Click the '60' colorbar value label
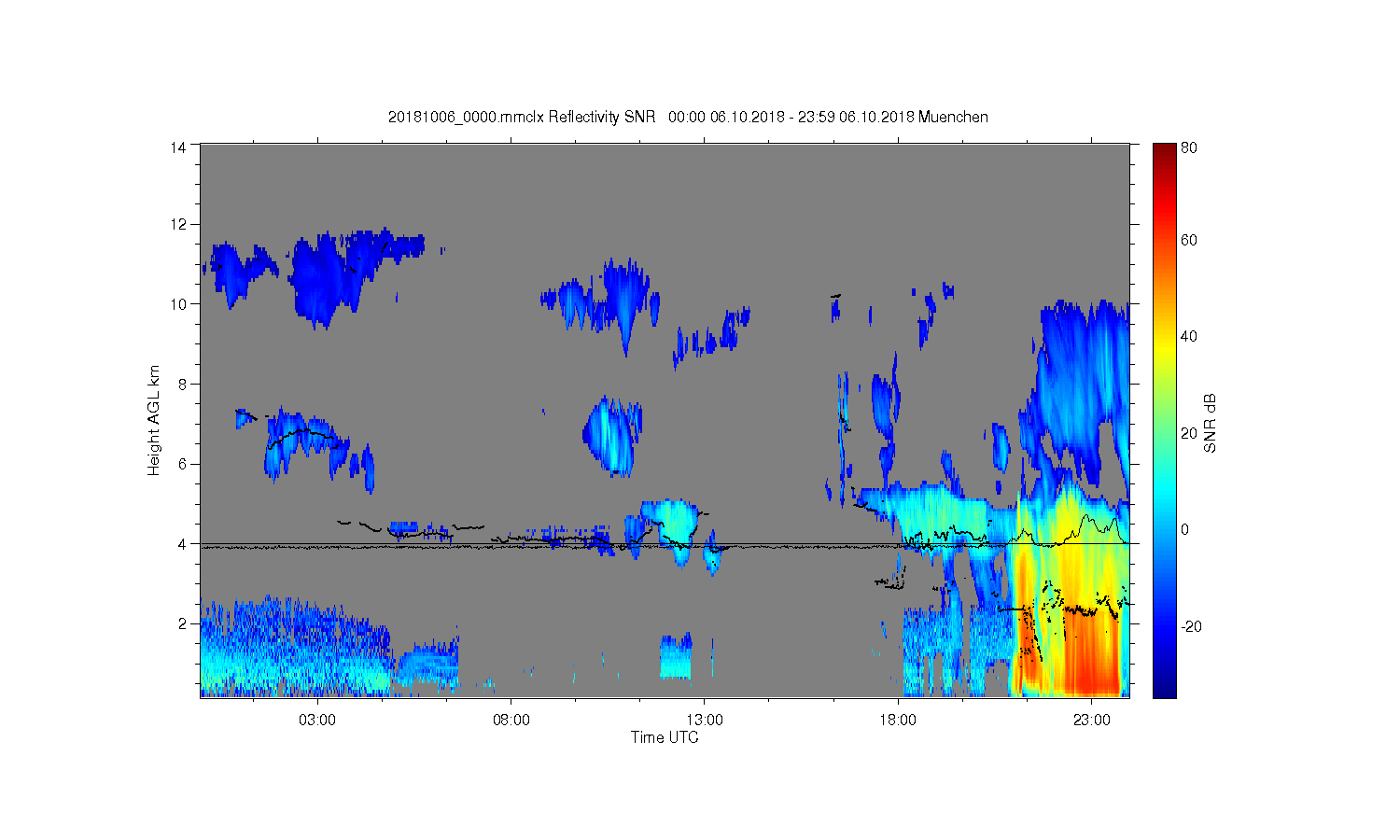Image resolution: width=1400 pixels, height=840 pixels. pos(1189,240)
